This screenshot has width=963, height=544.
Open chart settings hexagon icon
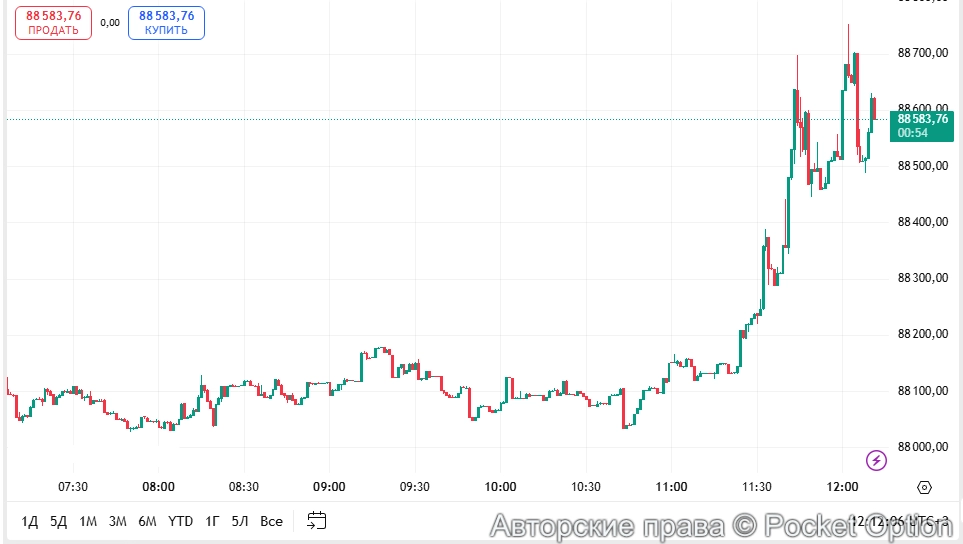pyautogui.click(x=924, y=487)
